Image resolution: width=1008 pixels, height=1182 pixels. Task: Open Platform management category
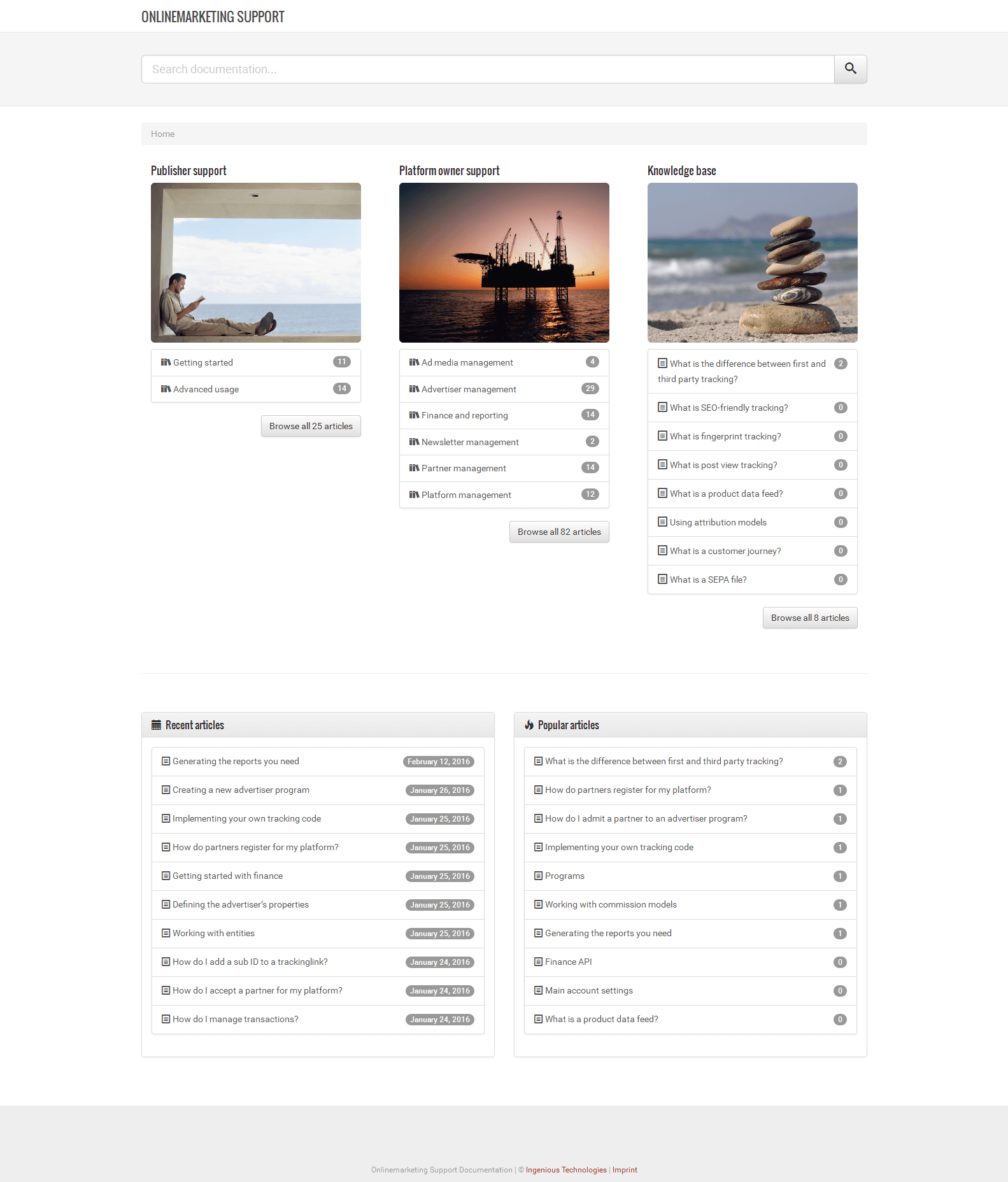[504, 495]
